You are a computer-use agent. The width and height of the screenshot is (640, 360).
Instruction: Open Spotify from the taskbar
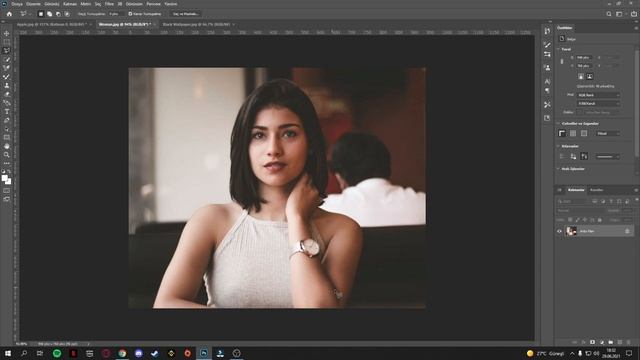(x=57, y=353)
